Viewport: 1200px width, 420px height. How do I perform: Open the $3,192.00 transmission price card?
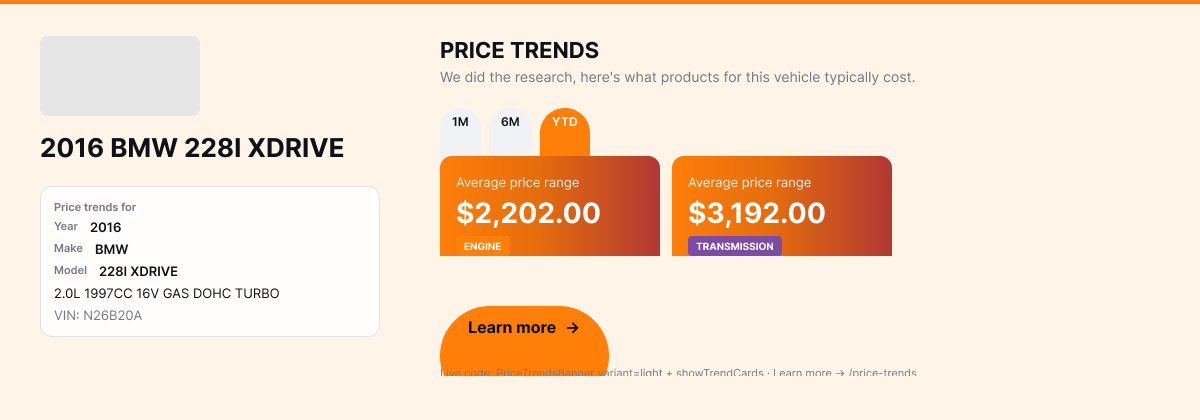pyautogui.click(x=782, y=206)
